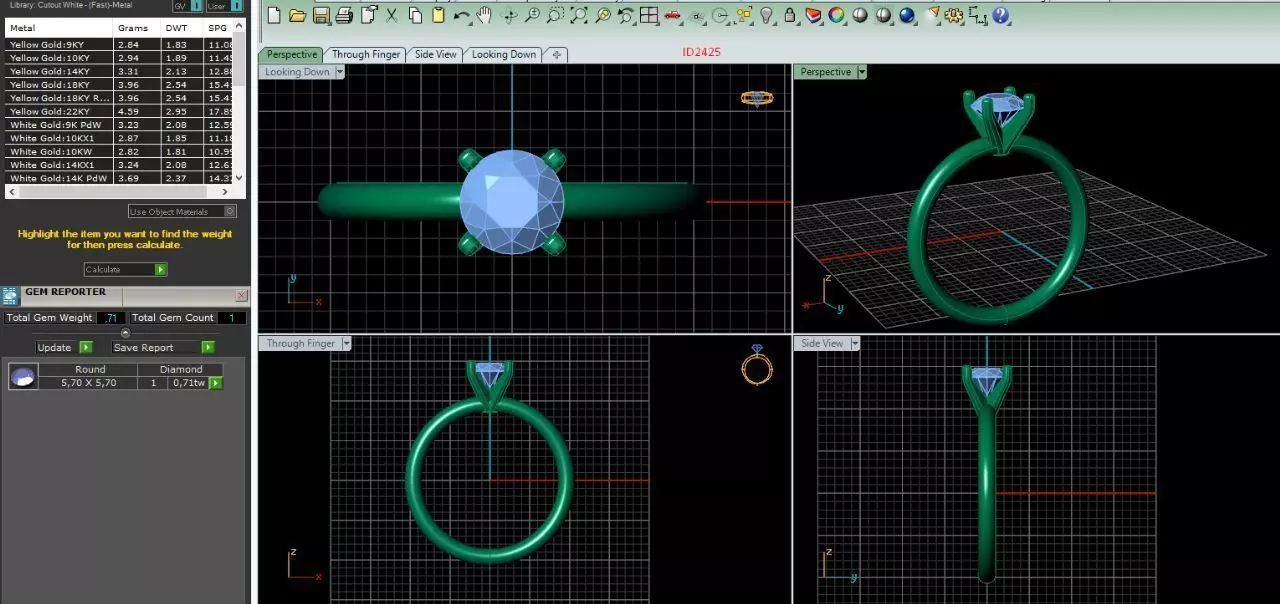This screenshot has width=1280, height=604.
Task: Click the Grams column header
Action: tap(136, 28)
